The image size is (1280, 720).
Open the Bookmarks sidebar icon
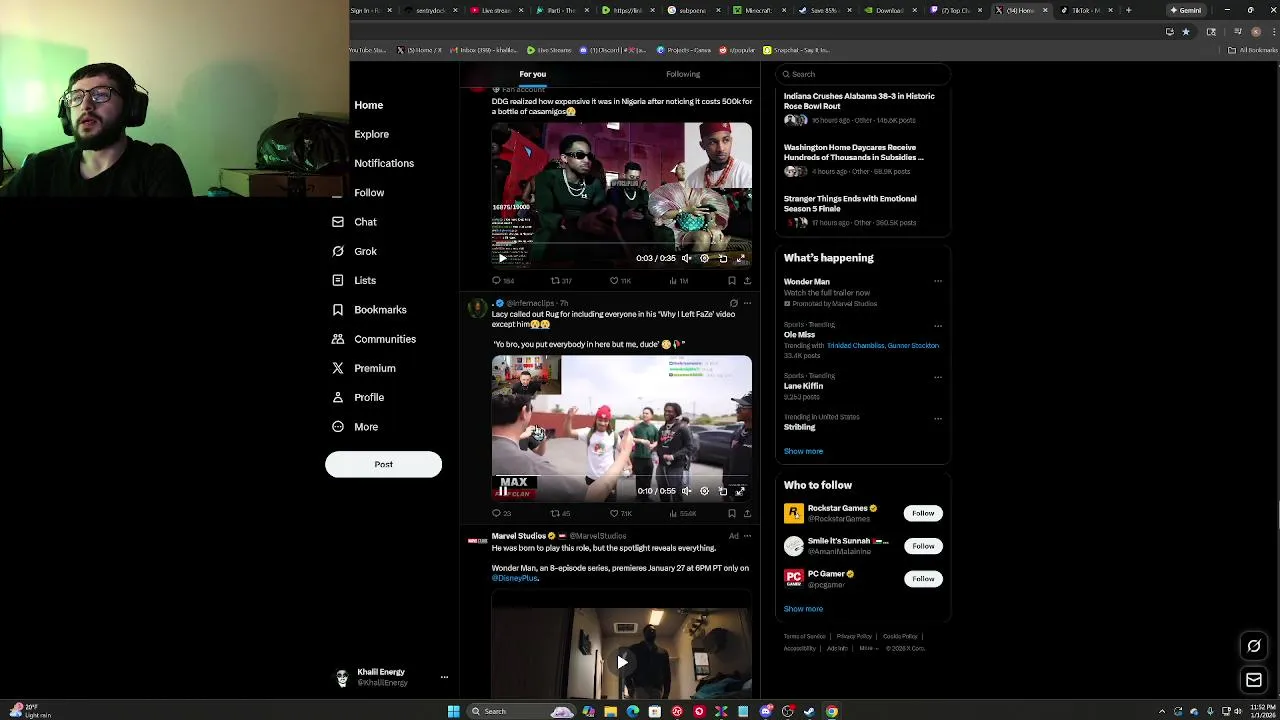click(x=338, y=310)
